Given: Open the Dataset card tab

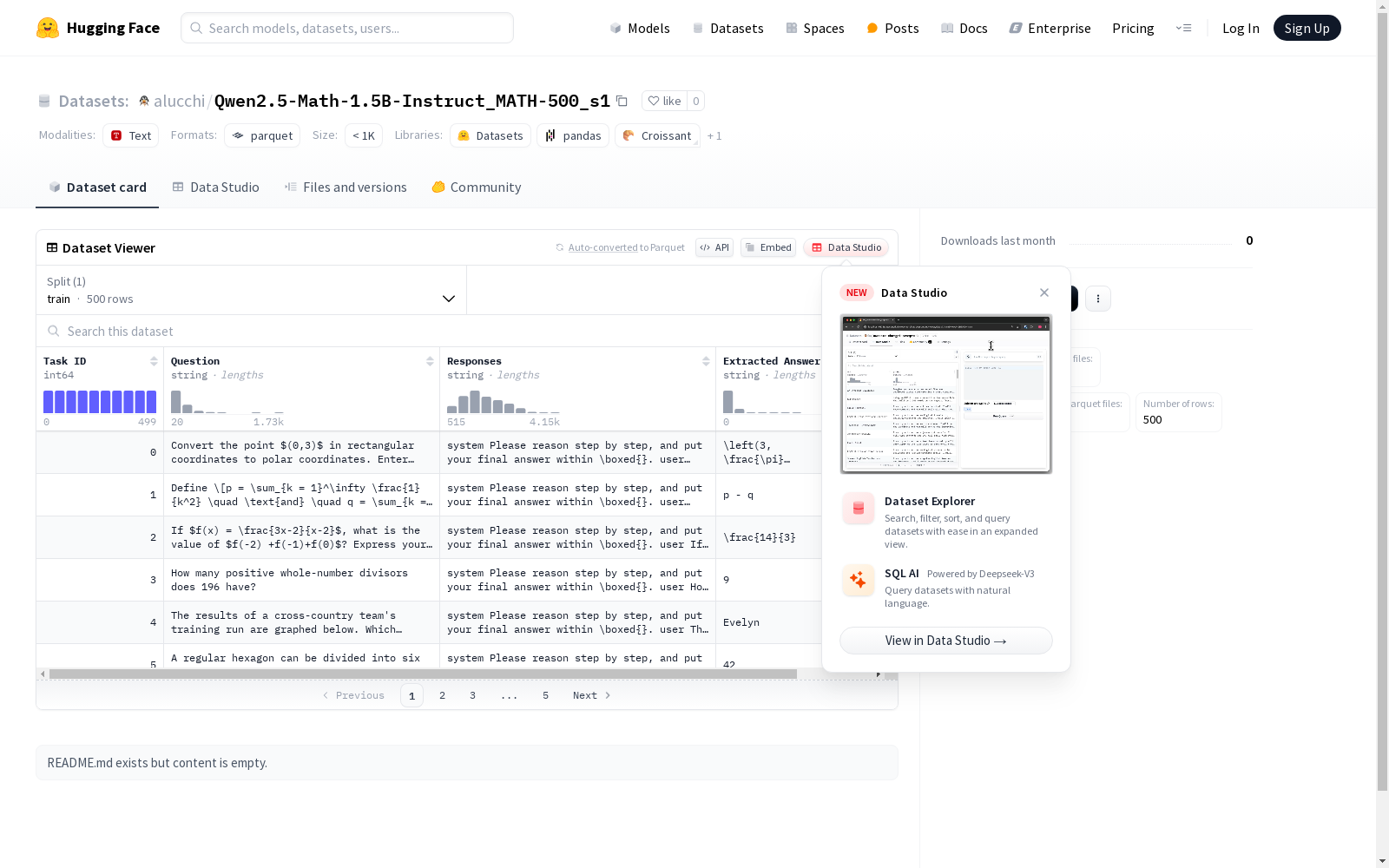Looking at the screenshot, I should click(97, 187).
